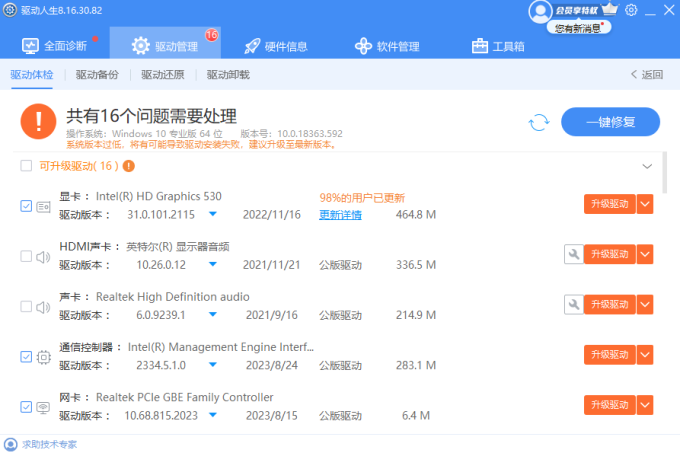This screenshot has width=680, height=453.
Task: Click the 求助技术专家 link
Action: coord(49,444)
